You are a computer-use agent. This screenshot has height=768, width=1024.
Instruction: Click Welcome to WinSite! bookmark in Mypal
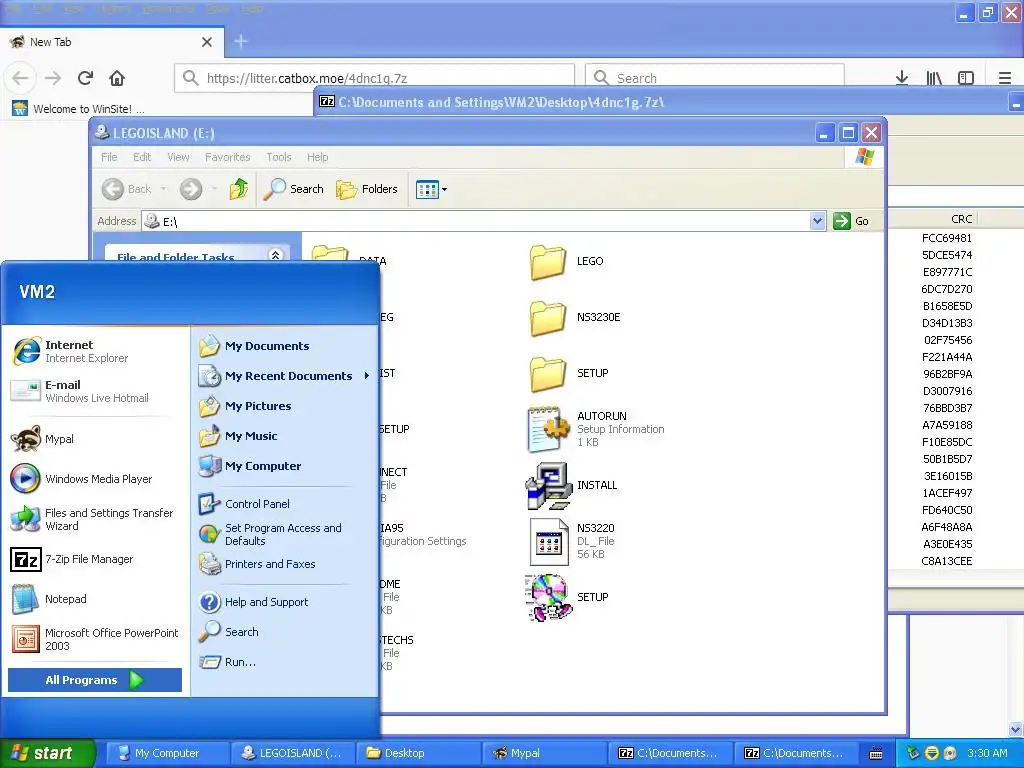click(78, 108)
